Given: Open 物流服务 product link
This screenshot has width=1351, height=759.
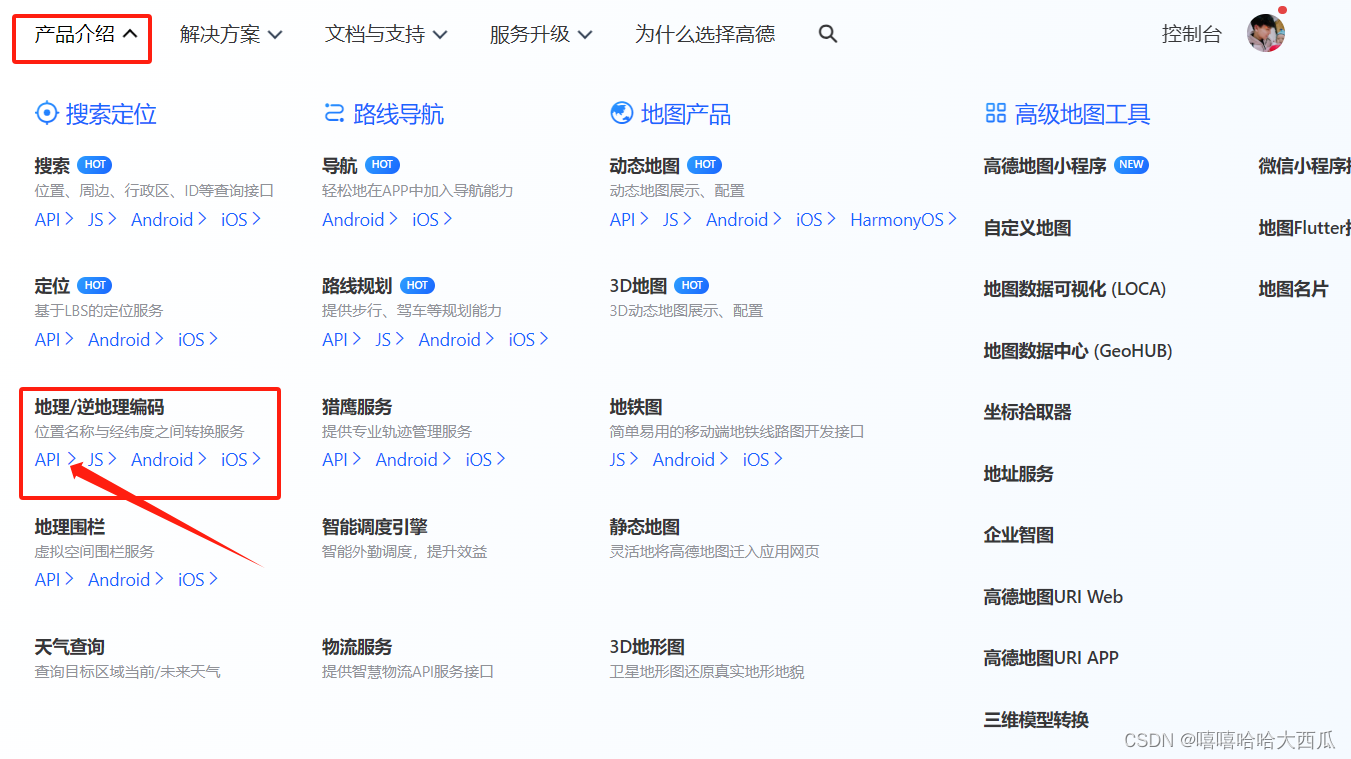Looking at the screenshot, I should [x=357, y=647].
